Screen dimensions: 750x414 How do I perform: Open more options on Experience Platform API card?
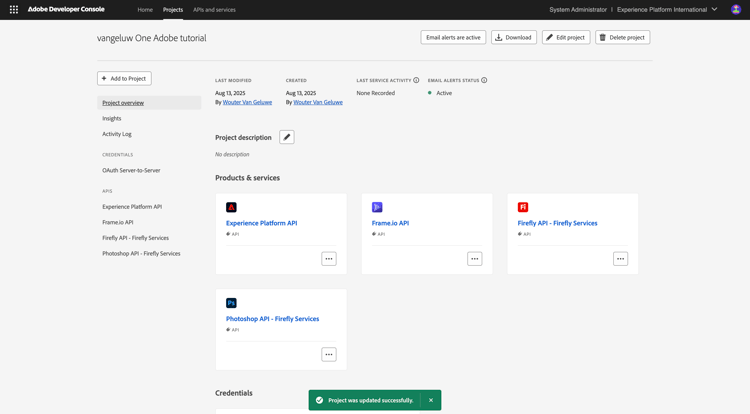pos(329,259)
